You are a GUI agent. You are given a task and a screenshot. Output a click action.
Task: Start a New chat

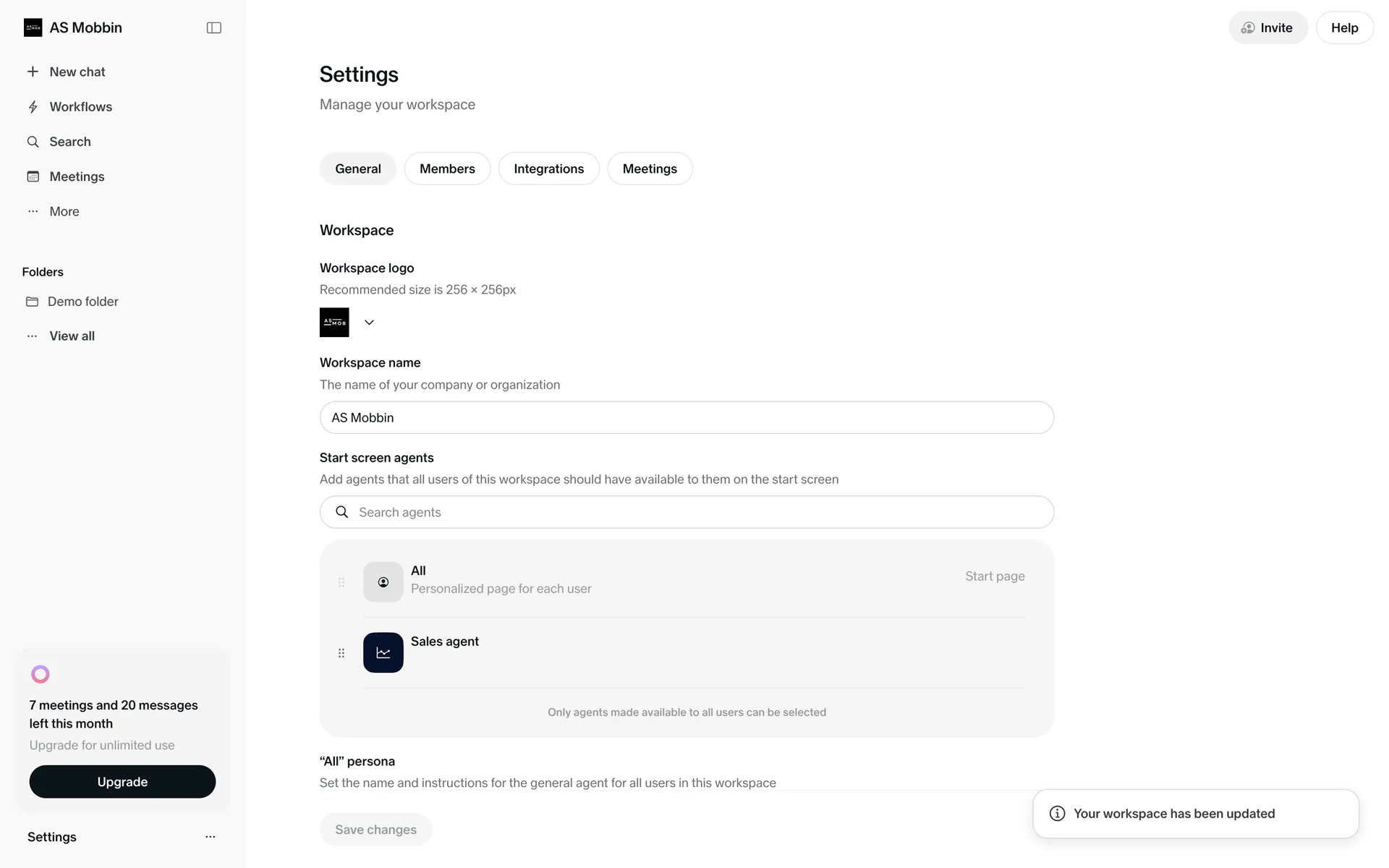77,72
